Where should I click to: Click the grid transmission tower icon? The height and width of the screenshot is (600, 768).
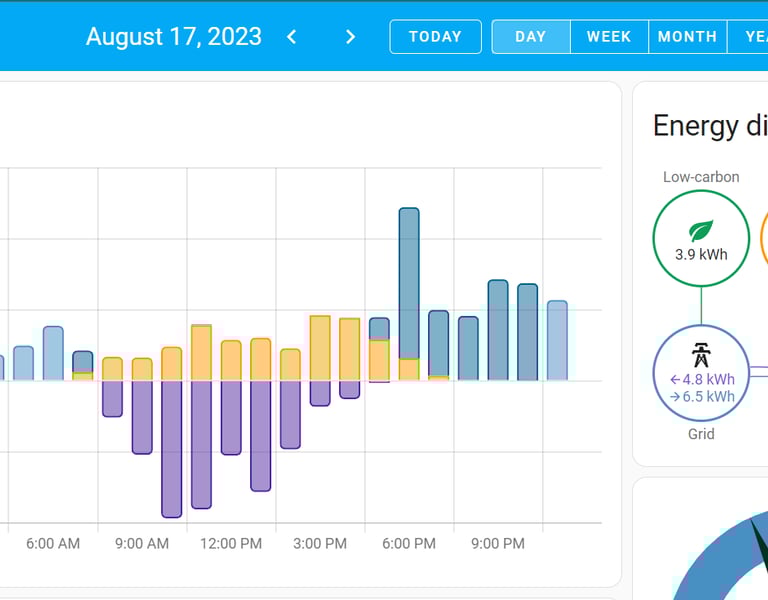tap(701, 355)
